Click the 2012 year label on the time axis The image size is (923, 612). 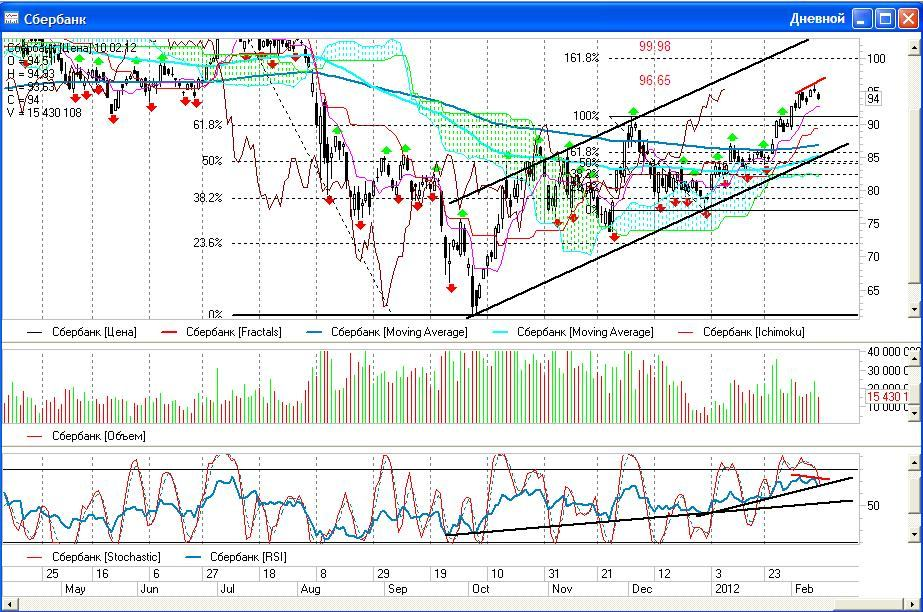click(728, 589)
